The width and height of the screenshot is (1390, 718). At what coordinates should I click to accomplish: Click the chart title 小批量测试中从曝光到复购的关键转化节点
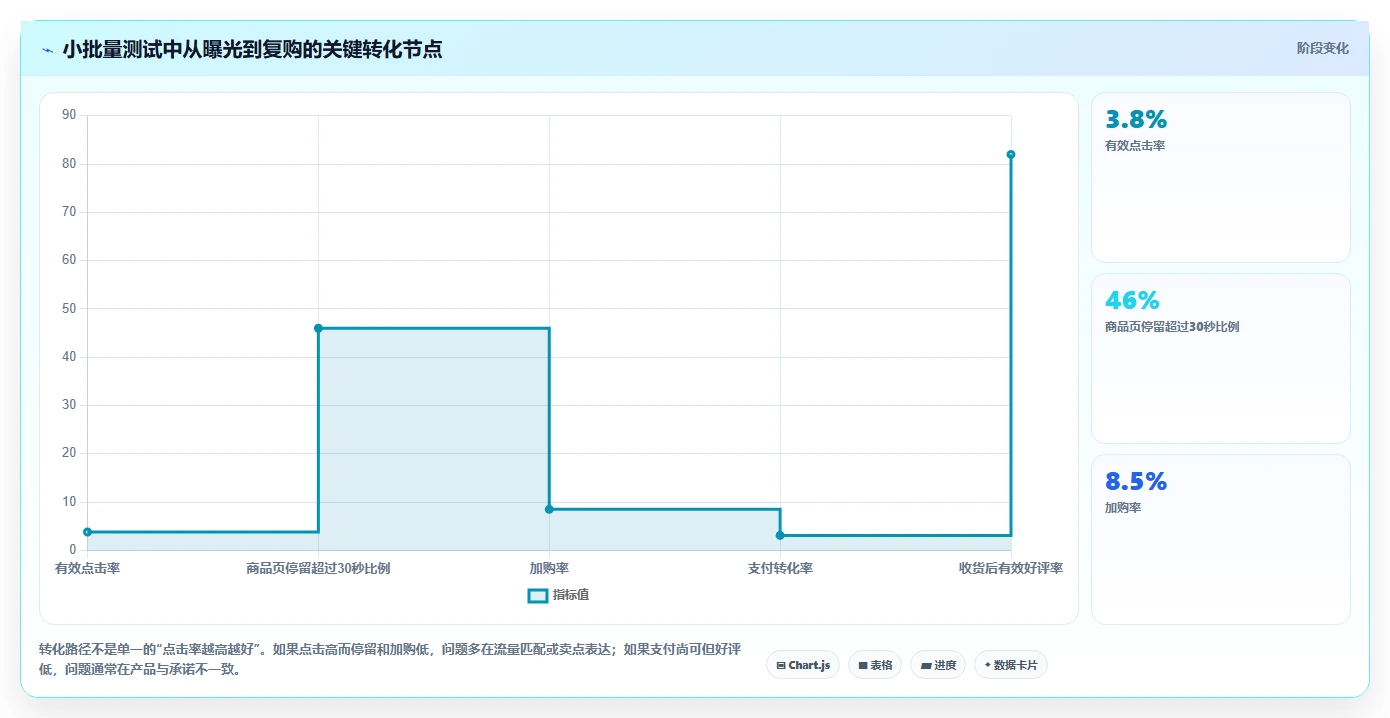(x=252, y=49)
